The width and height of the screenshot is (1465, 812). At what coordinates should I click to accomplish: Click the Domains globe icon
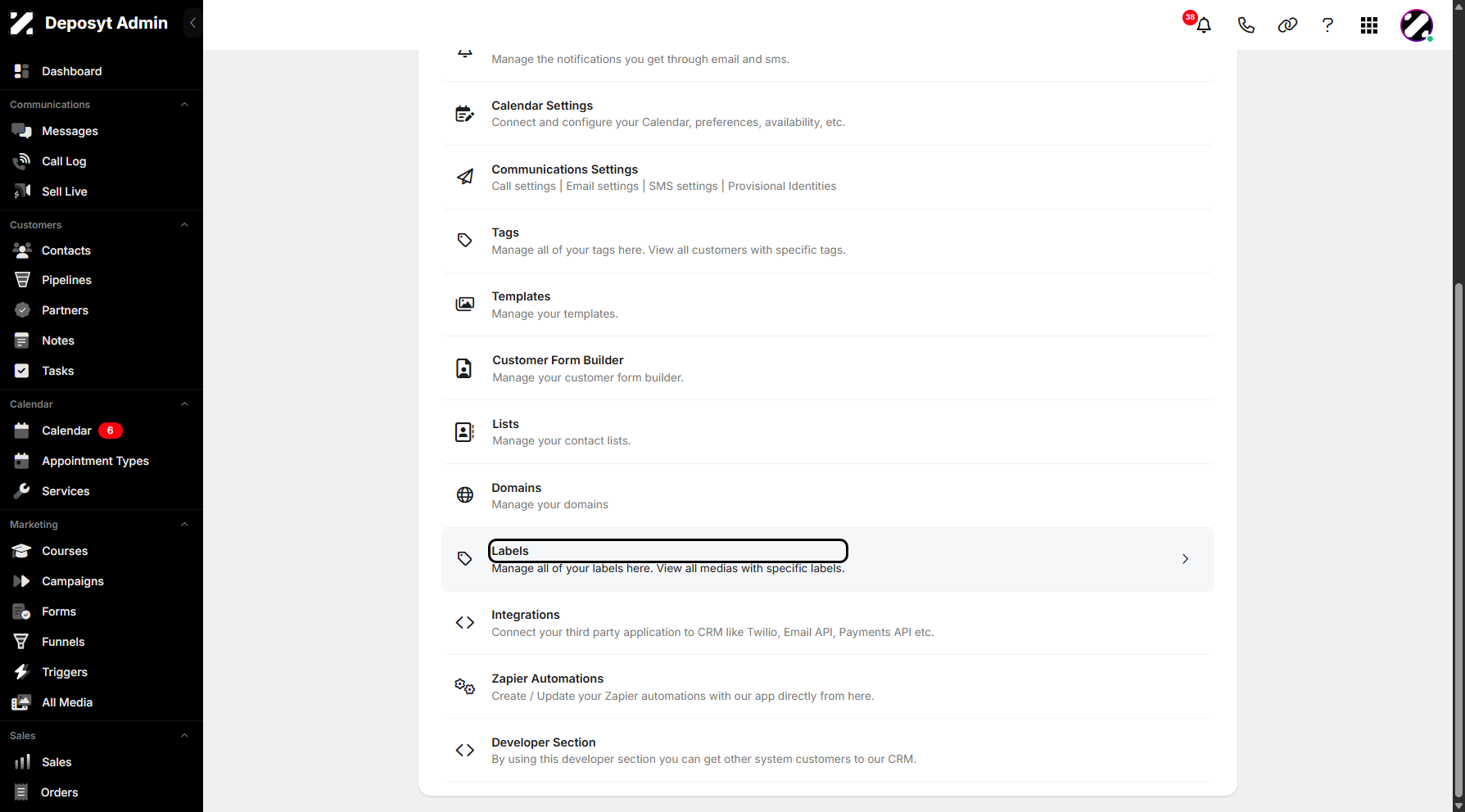tap(464, 495)
